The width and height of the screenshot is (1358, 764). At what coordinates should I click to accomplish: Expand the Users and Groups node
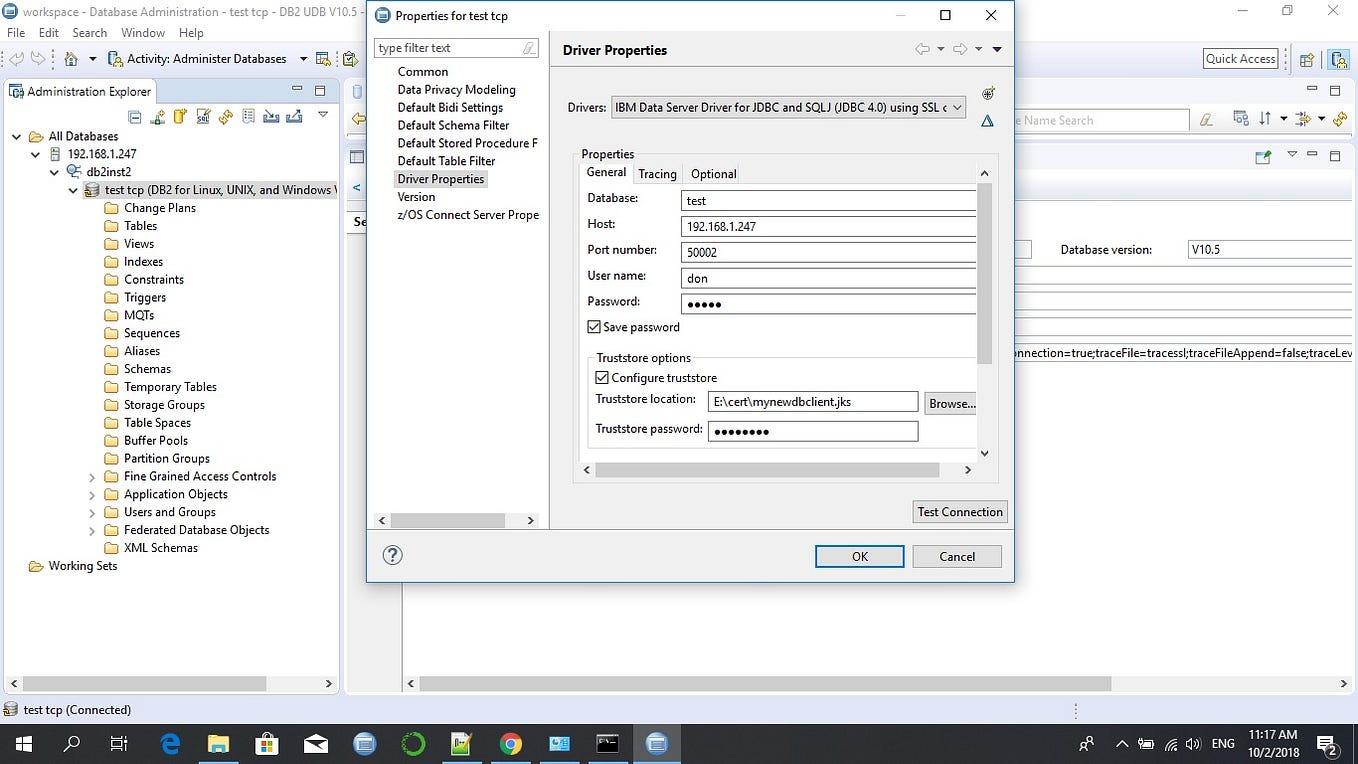[91, 512]
